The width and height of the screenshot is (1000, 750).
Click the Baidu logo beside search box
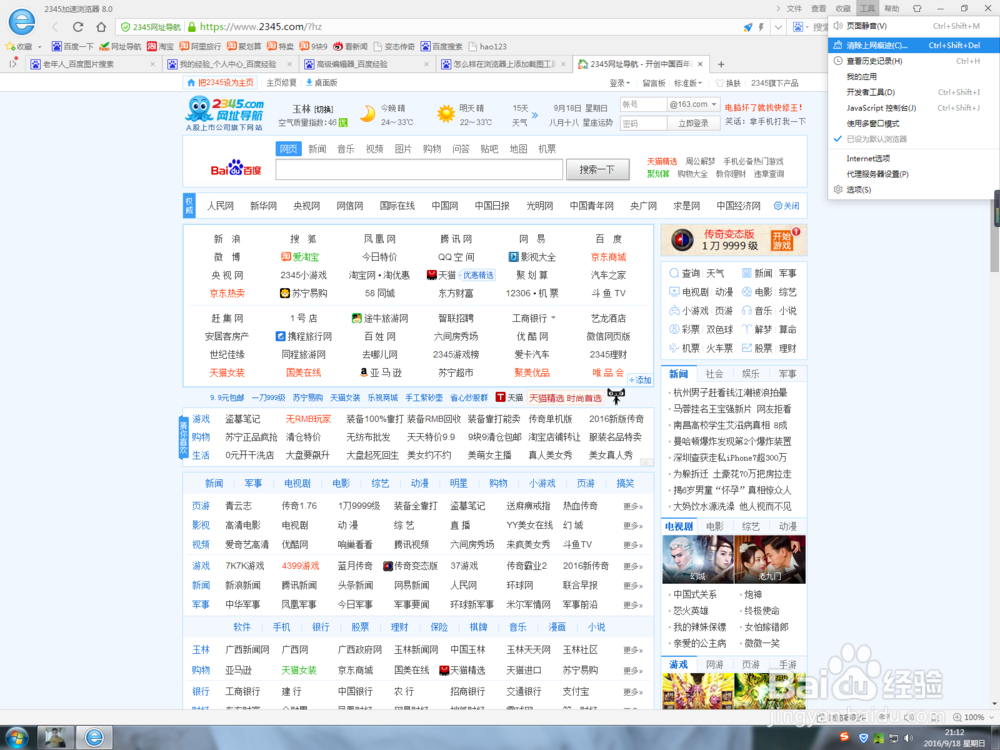236,168
